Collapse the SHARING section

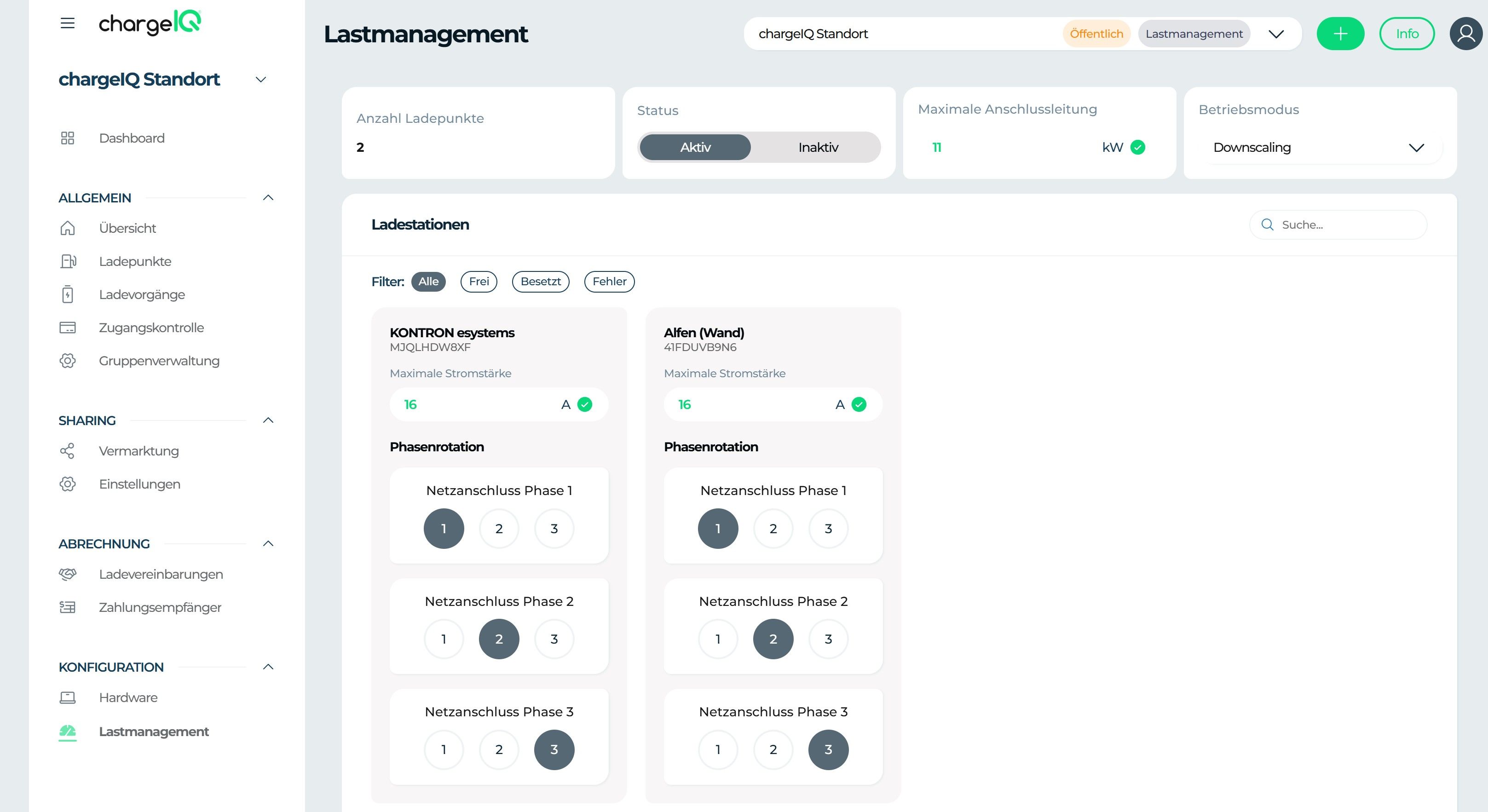click(x=268, y=420)
